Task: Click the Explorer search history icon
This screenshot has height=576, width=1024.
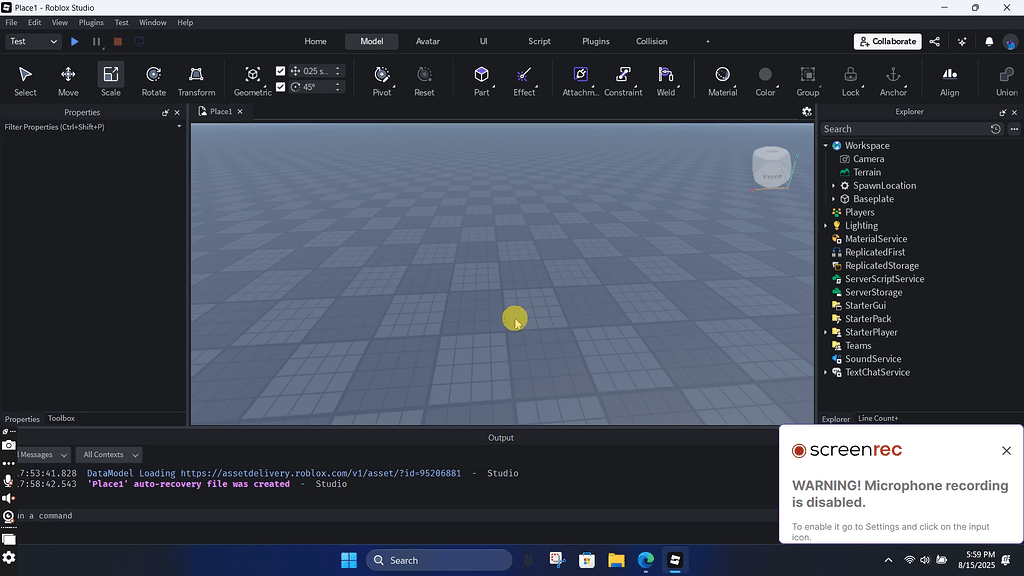Action: pyautogui.click(x=995, y=129)
